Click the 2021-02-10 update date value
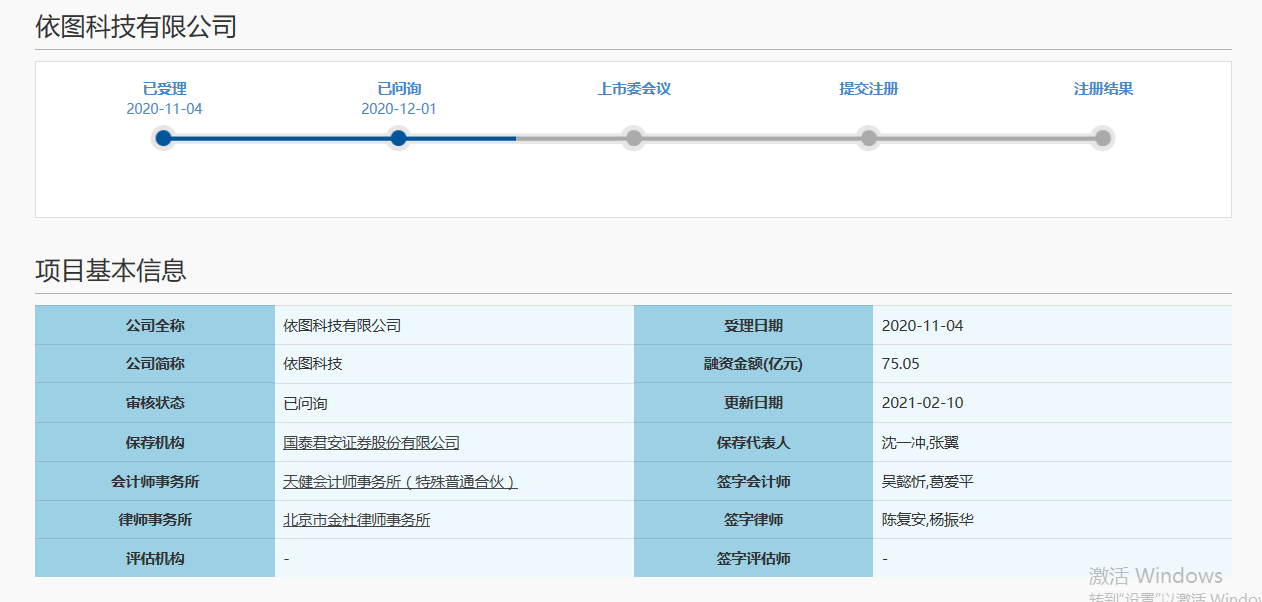Image resolution: width=1262 pixels, height=602 pixels. click(923, 404)
